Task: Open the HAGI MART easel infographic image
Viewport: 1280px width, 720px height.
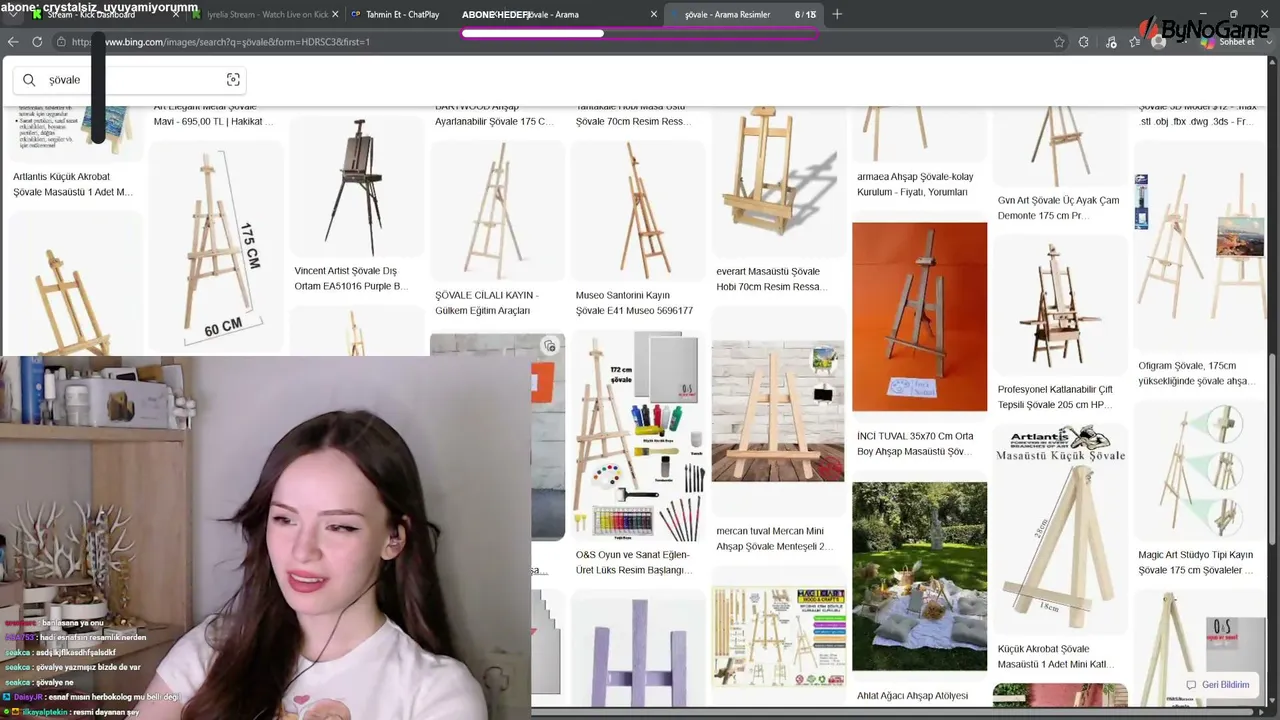Action: coord(778,636)
